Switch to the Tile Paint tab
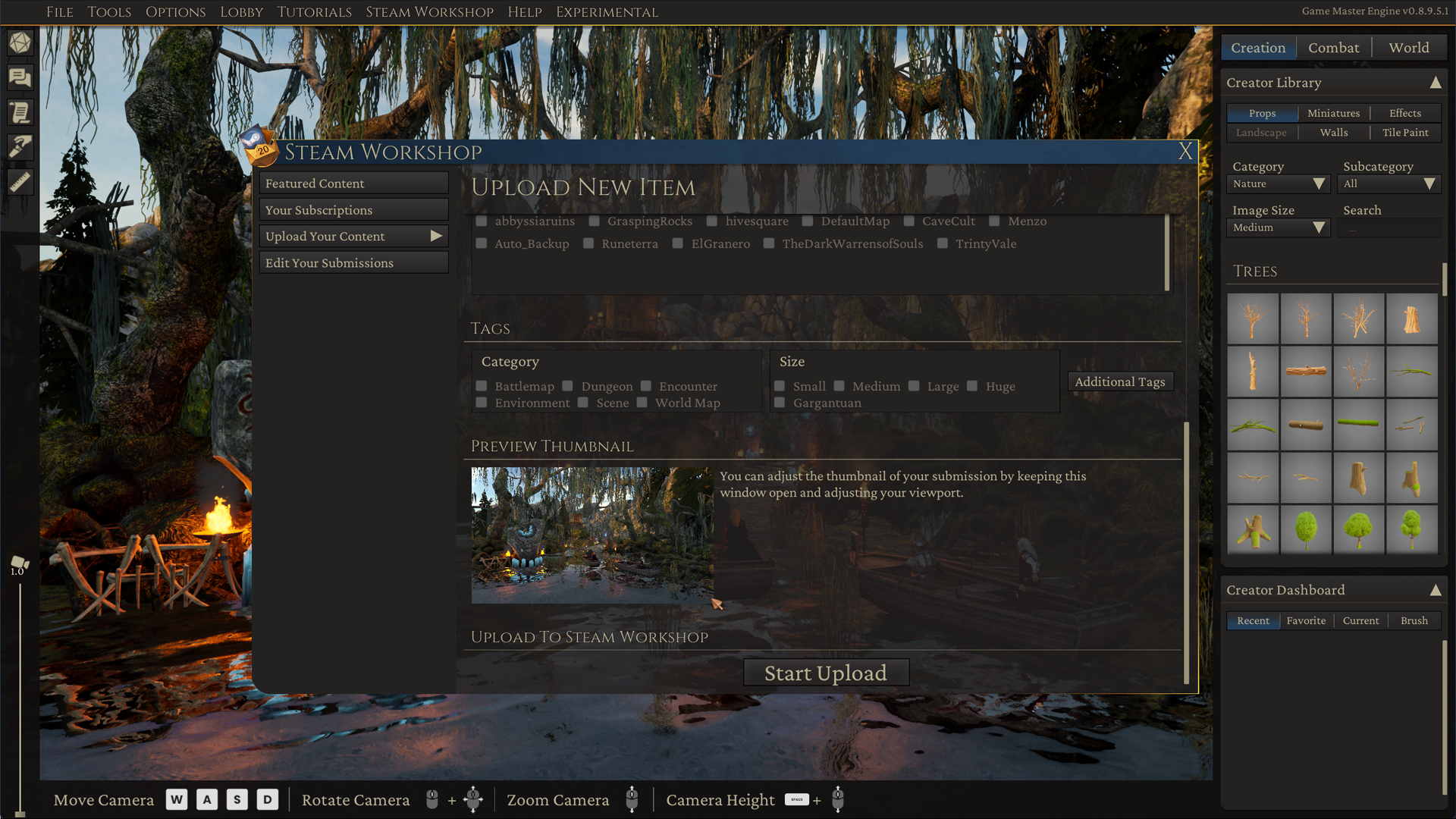Viewport: 1456px width, 819px height. point(1405,133)
